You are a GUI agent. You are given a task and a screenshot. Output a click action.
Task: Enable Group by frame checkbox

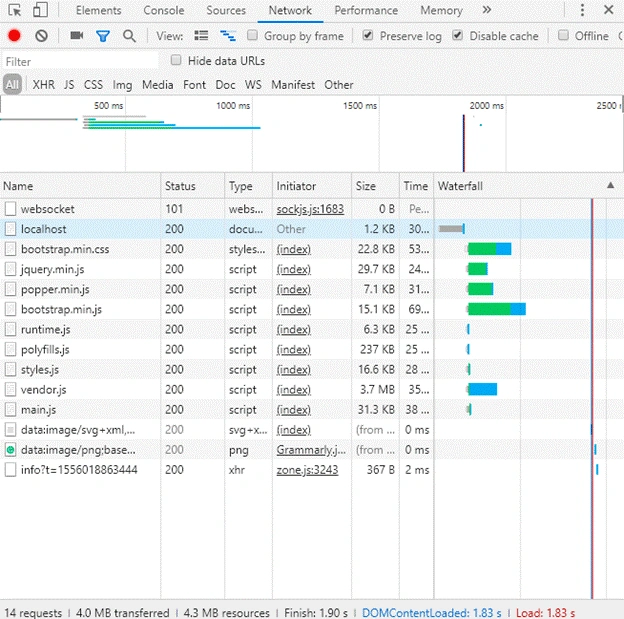click(x=252, y=35)
